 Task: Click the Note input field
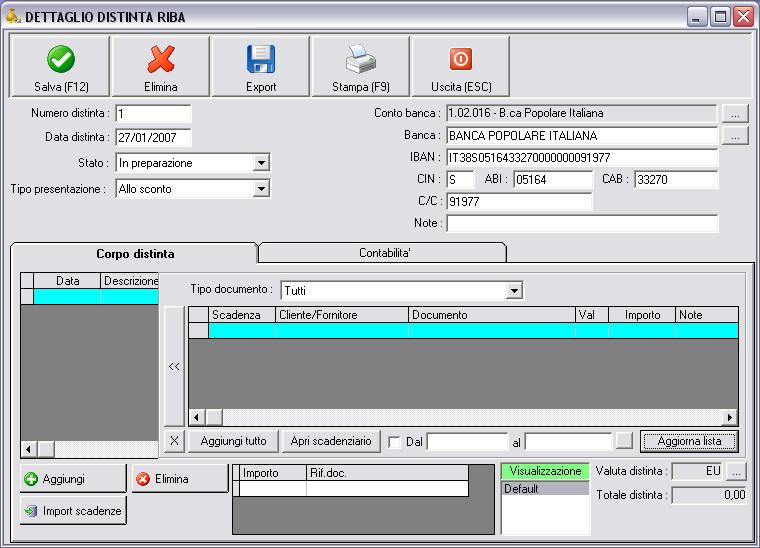[582, 223]
